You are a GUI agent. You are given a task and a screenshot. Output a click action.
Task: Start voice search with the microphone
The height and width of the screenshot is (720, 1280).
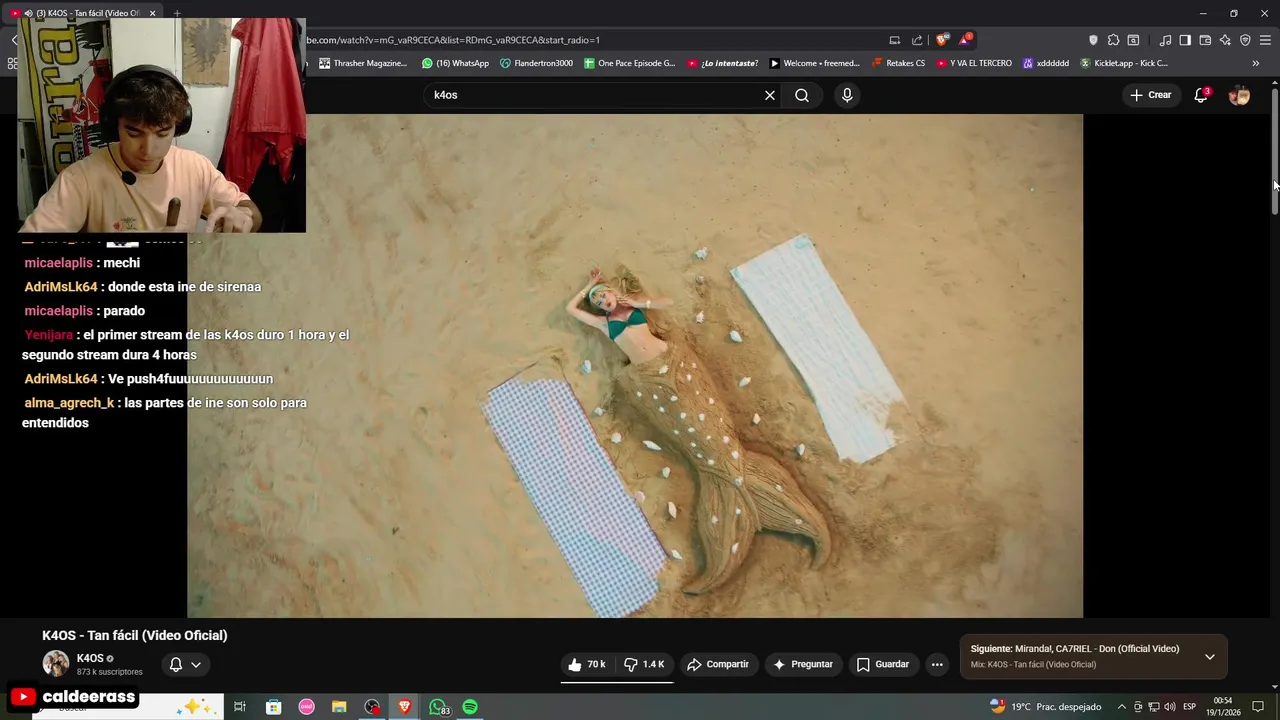point(847,95)
